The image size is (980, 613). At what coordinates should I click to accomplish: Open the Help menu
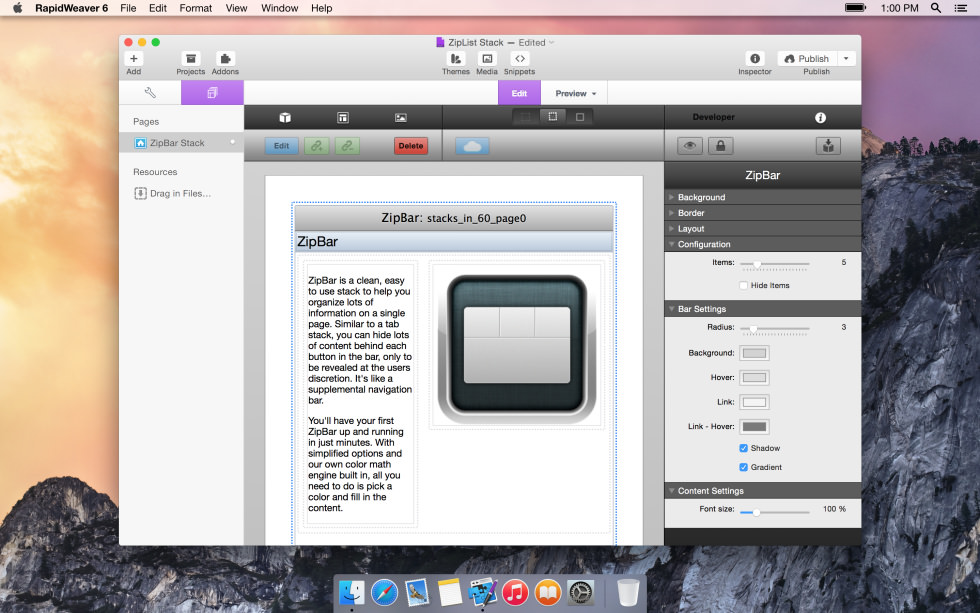tap(321, 8)
